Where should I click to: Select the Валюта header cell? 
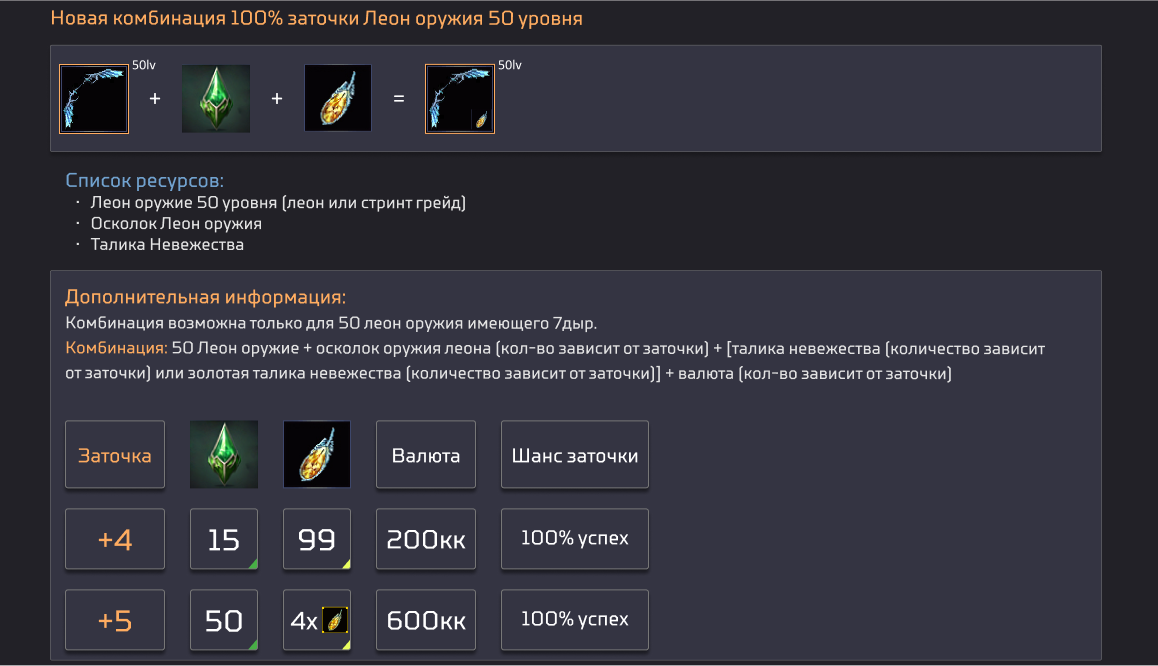coord(426,455)
